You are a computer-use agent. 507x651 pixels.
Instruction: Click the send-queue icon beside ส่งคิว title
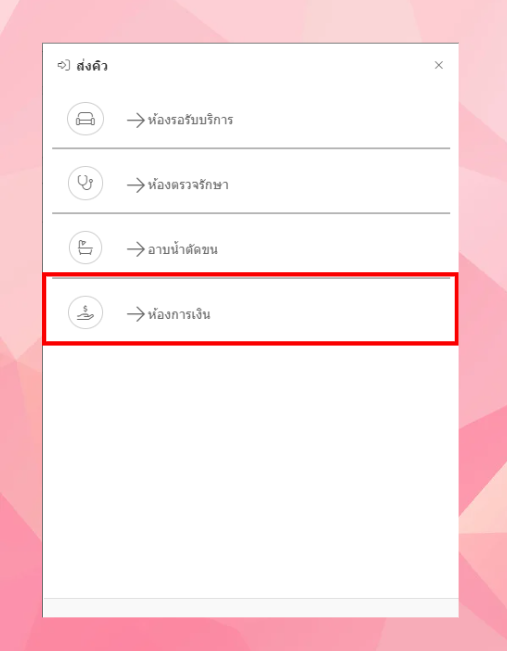64,66
